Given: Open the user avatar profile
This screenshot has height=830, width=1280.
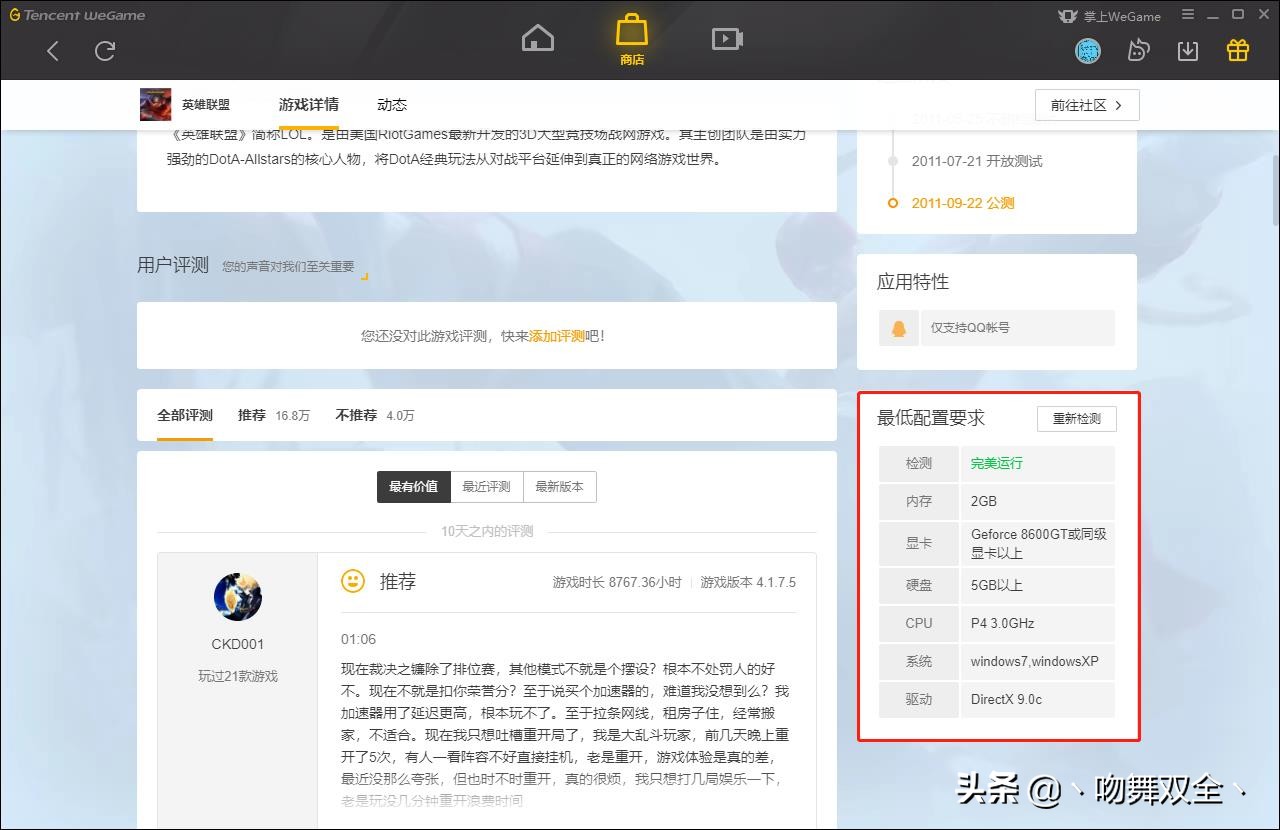Looking at the screenshot, I should (1088, 51).
